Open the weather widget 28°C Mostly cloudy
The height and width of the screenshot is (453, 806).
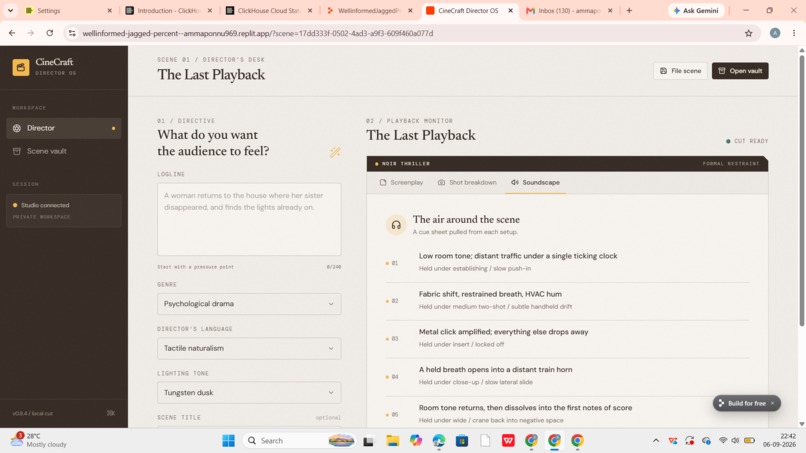click(39, 440)
